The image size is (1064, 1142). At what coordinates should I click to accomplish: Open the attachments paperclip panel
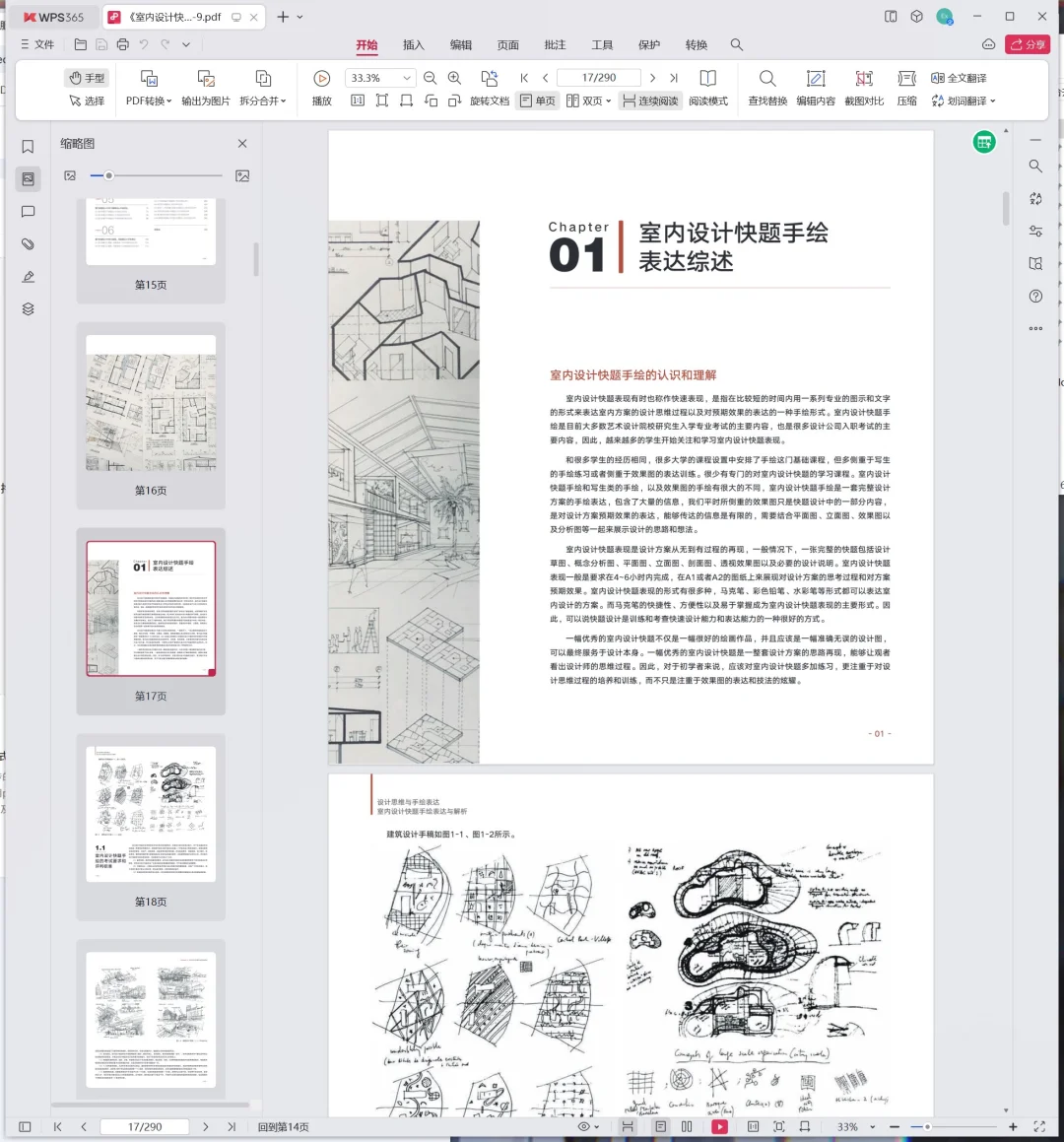coord(28,244)
